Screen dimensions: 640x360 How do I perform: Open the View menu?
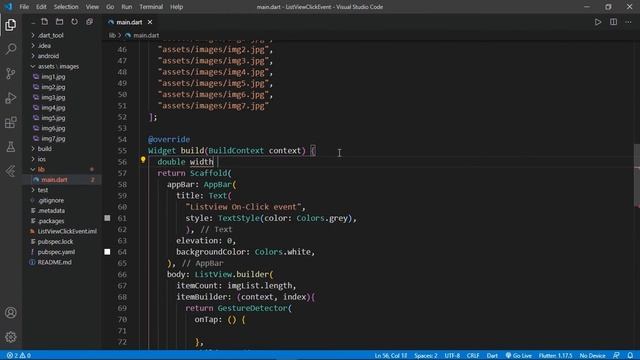92,7
